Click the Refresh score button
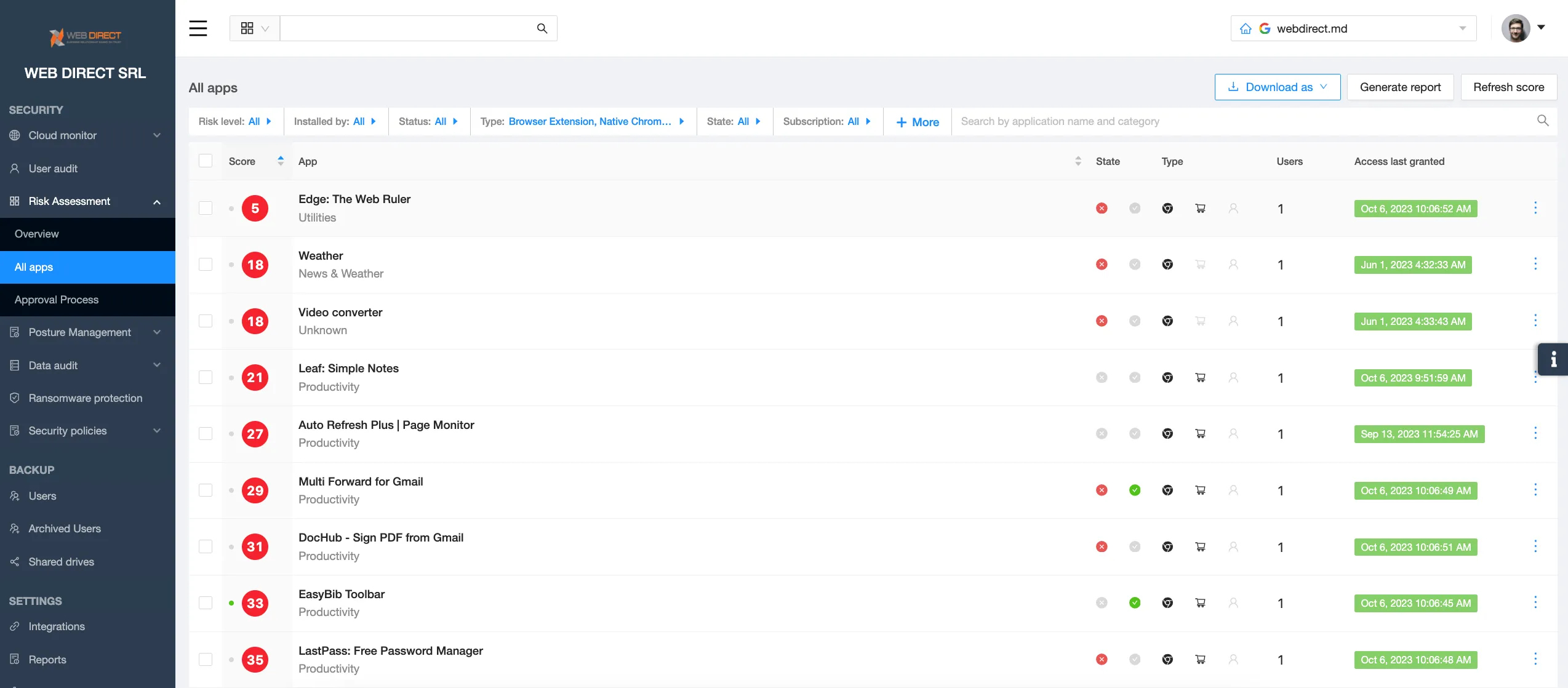 tap(1509, 87)
